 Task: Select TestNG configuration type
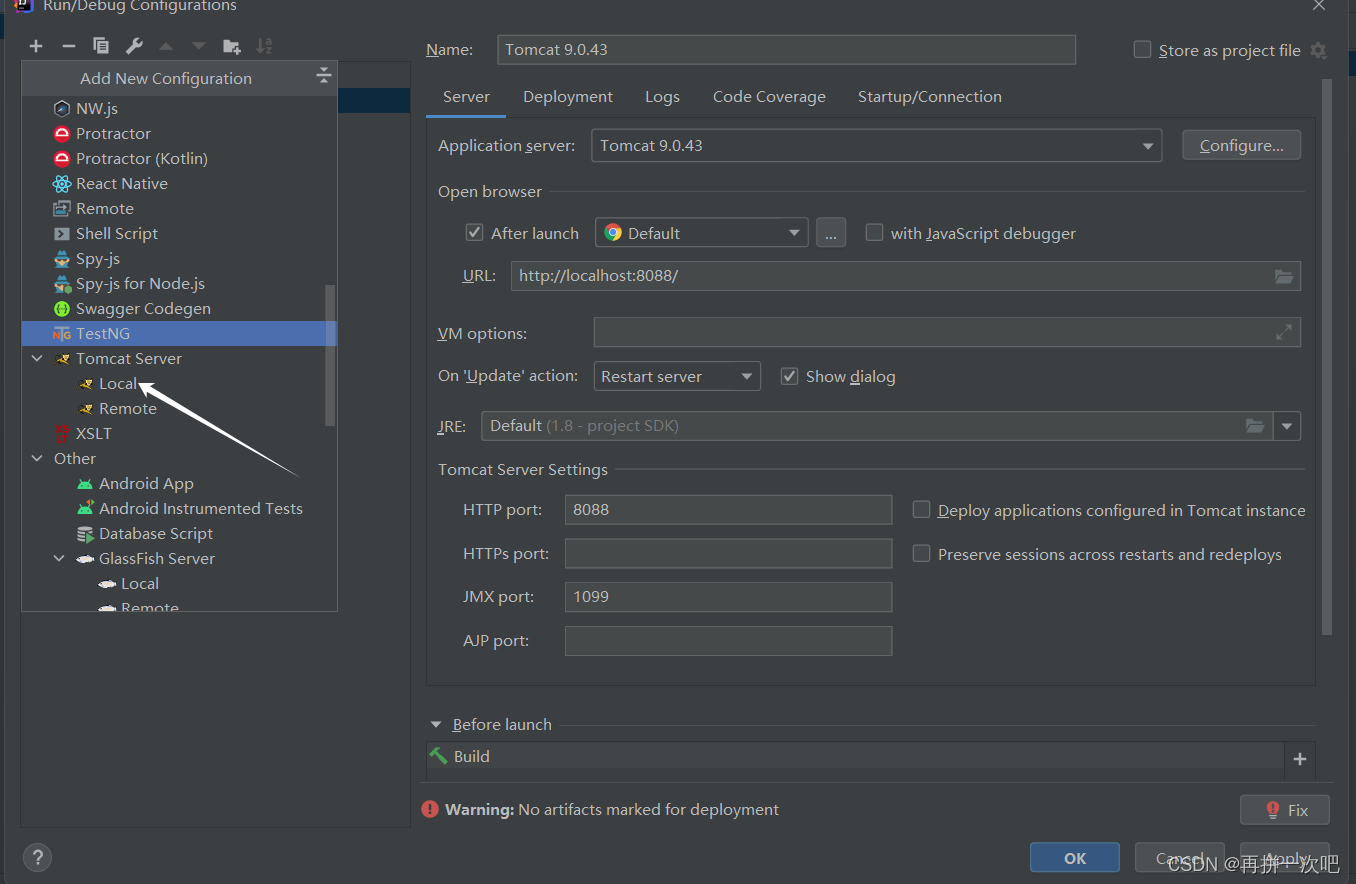click(x=179, y=333)
